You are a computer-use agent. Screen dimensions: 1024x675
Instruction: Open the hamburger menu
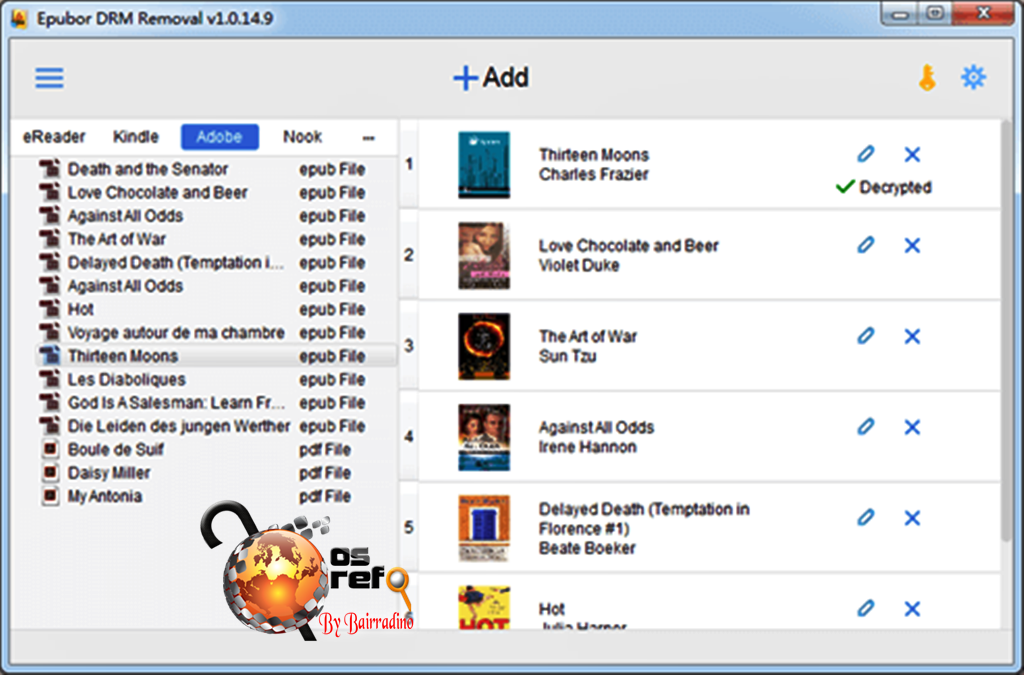[50, 78]
